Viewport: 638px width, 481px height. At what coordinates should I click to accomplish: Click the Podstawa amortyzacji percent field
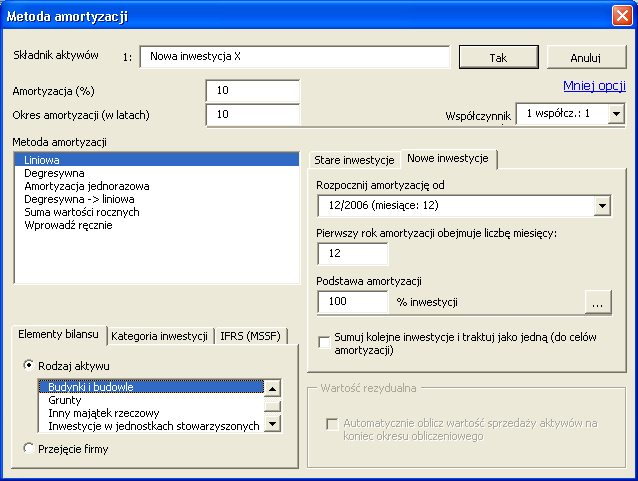[x=352, y=302]
